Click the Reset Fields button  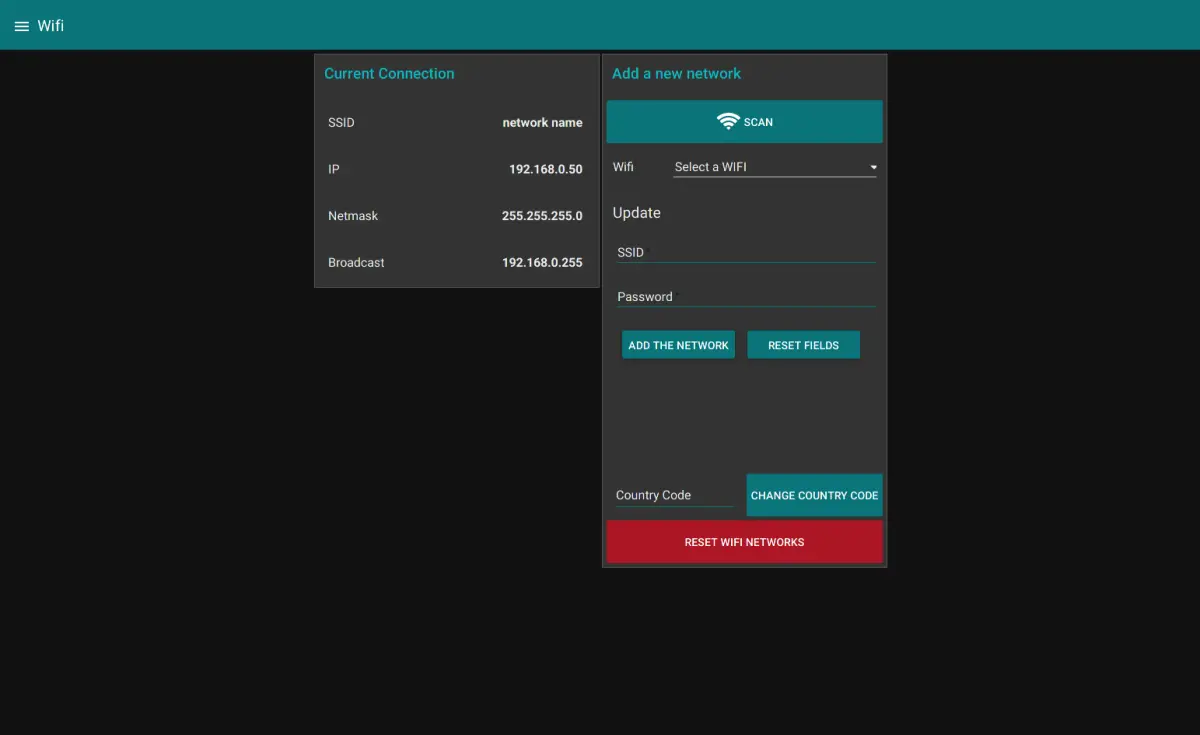coord(803,345)
